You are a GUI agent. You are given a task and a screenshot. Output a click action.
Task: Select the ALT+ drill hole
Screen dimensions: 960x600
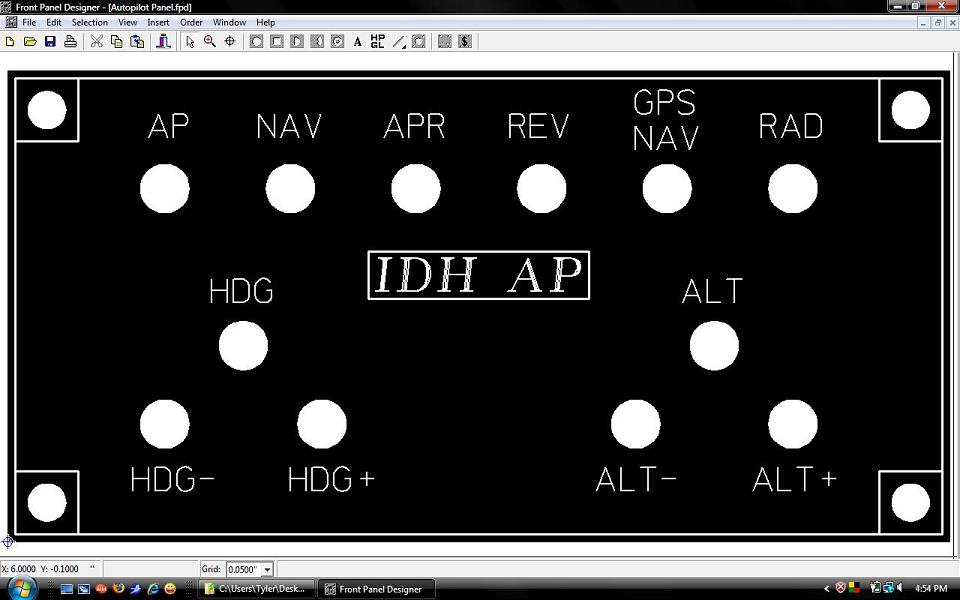(793, 424)
